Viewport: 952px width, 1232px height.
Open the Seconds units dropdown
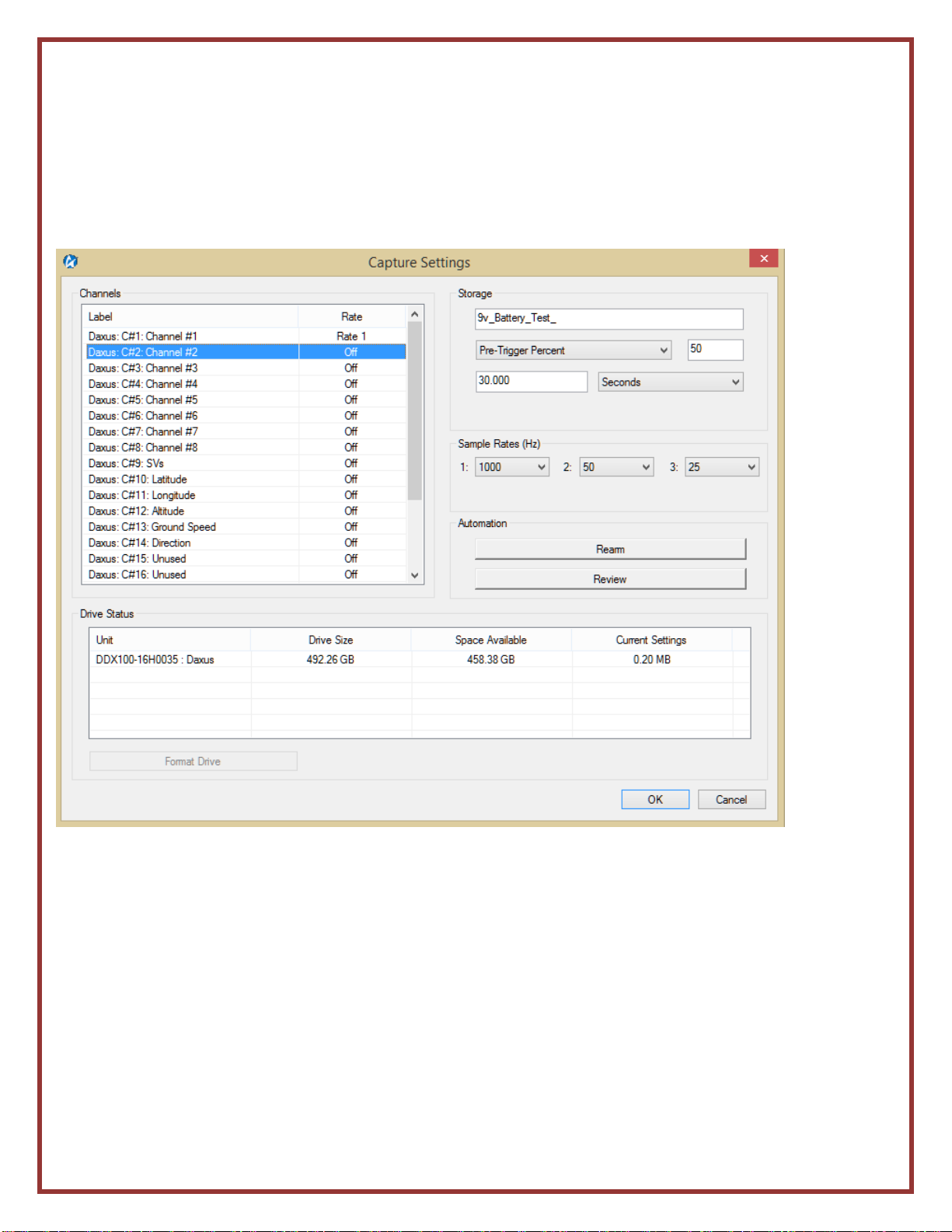click(671, 382)
